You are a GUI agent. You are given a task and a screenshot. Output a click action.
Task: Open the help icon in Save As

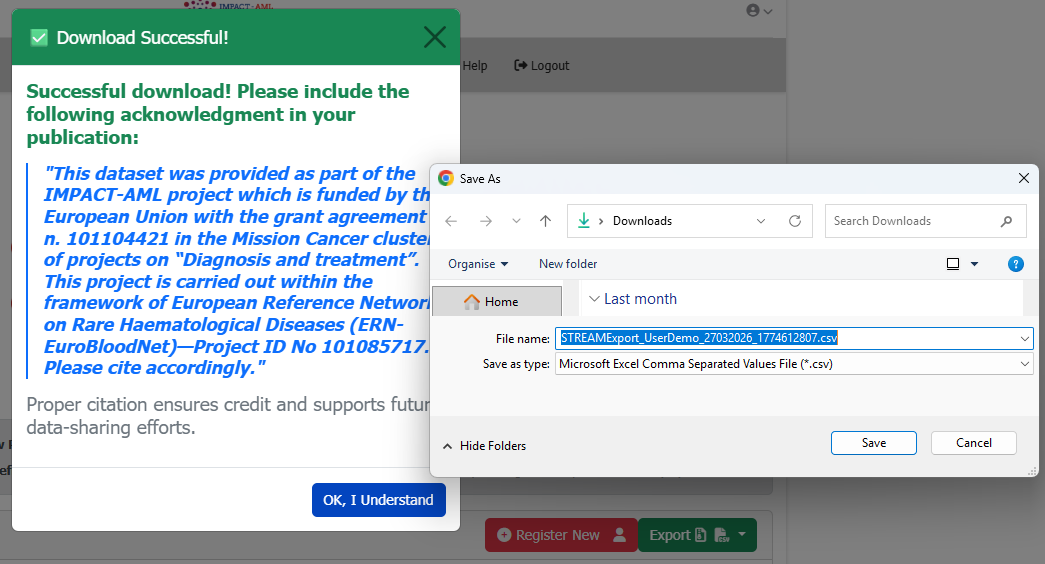pos(1015,264)
